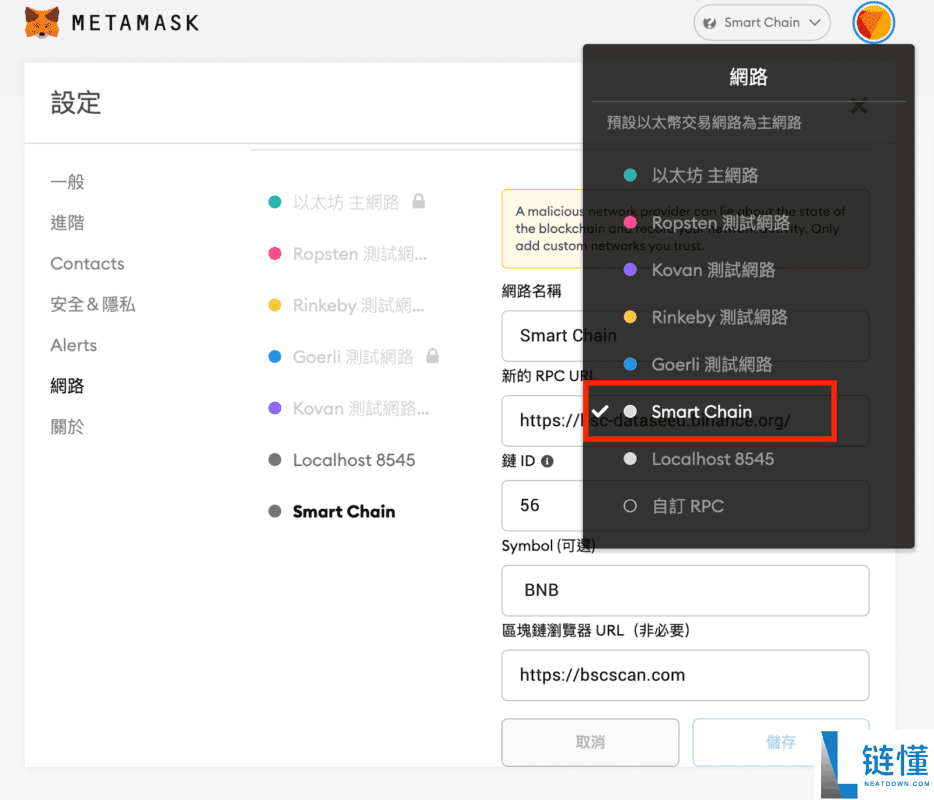The image size is (934, 800).
Task: Click the 取消 button
Action: [x=589, y=742]
